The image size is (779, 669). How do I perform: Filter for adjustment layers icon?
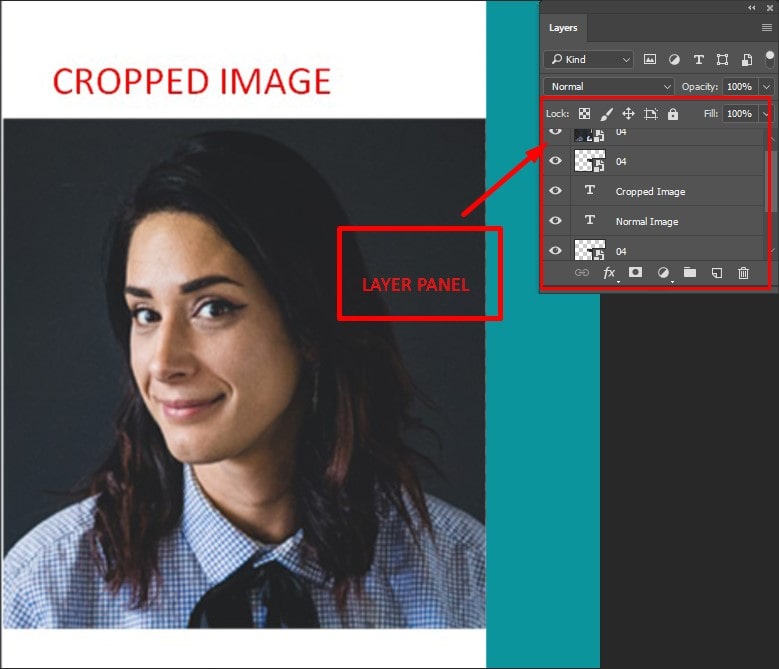(x=674, y=60)
